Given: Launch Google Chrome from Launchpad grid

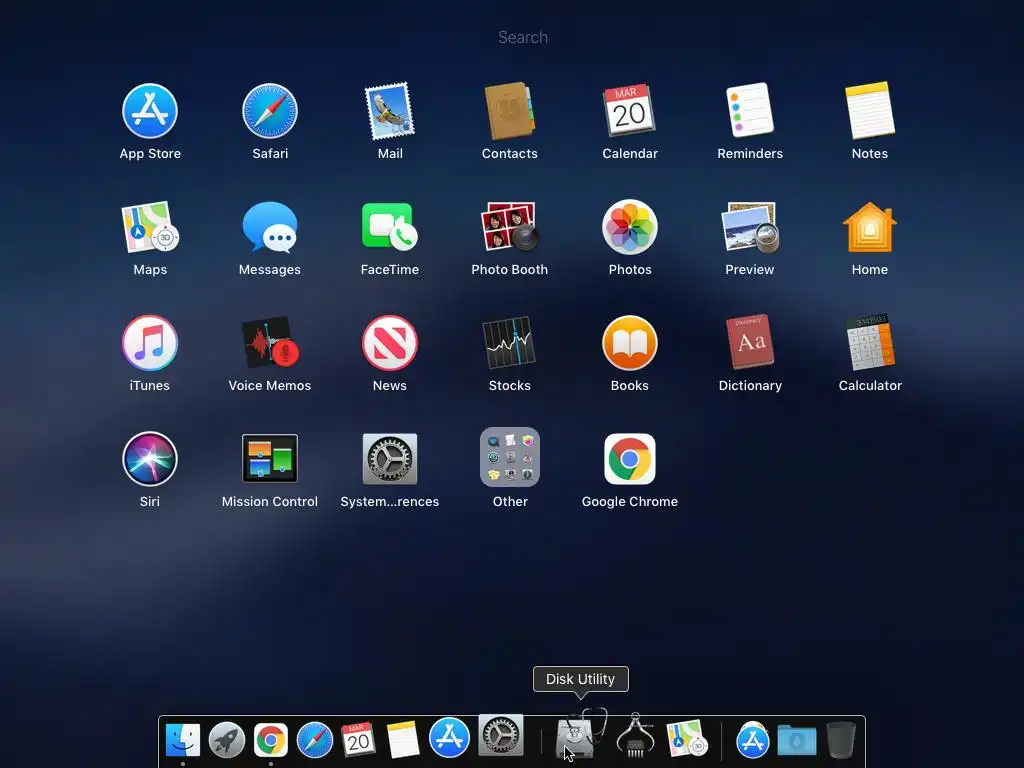Looking at the screenshot, I should coord(630,458).
